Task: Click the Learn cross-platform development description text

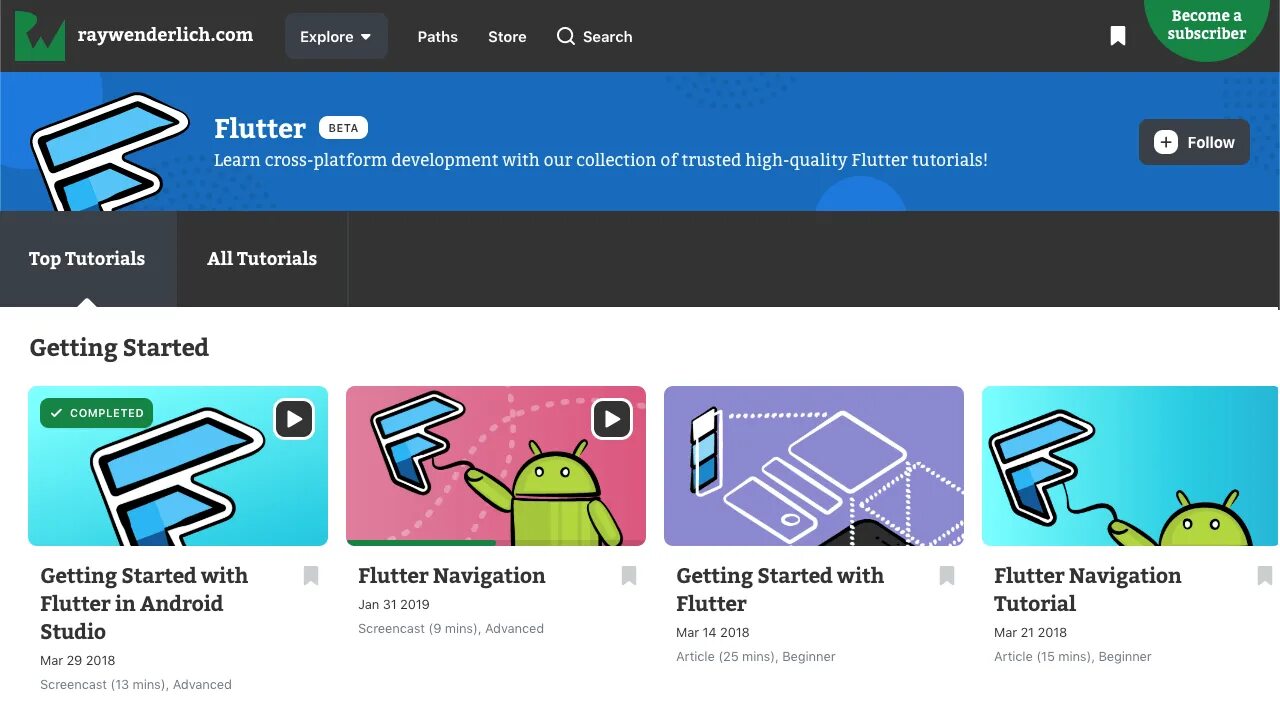Action: 601,160
